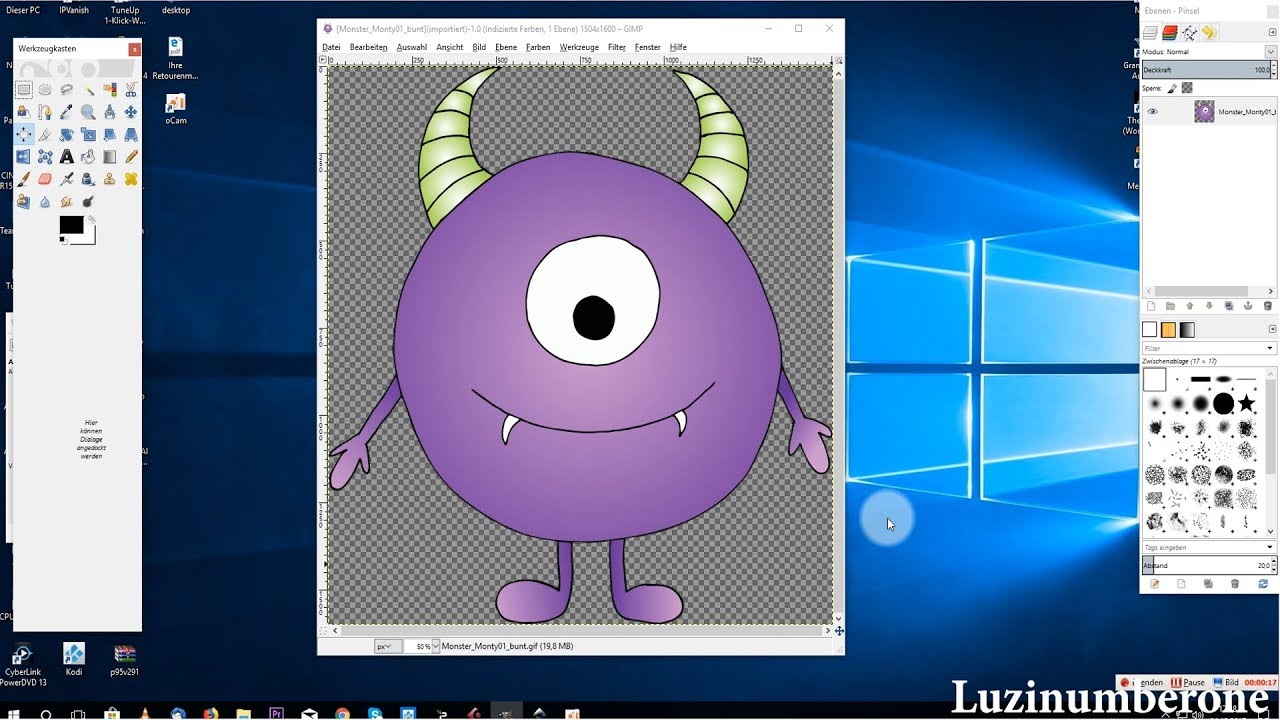The image size is (1280, 720).
Task: Select the star-shaped brush
Action: tap(1246, 403)
